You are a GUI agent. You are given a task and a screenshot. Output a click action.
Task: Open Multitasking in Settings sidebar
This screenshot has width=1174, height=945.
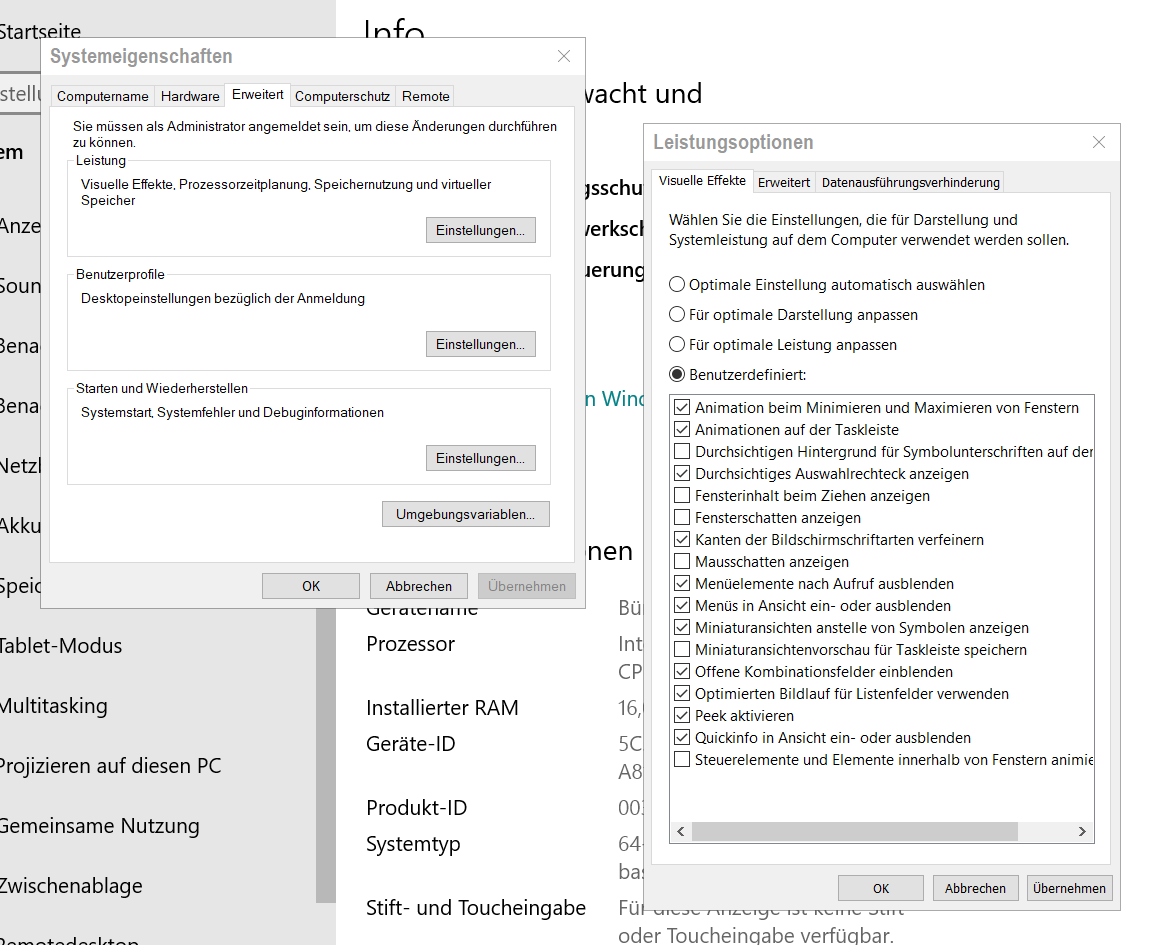pos(53,705)
